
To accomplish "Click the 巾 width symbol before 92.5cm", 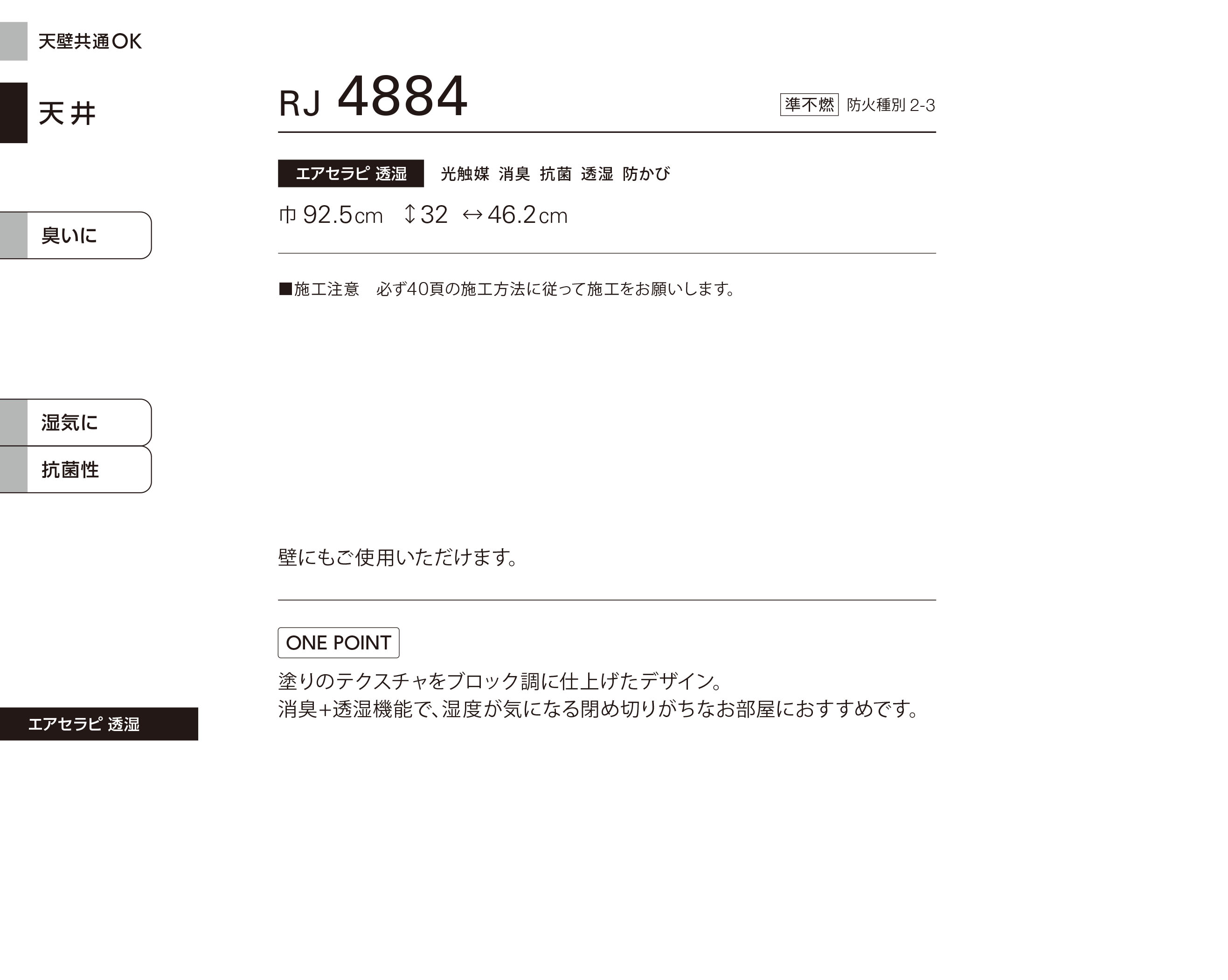I will coord(288,214).
